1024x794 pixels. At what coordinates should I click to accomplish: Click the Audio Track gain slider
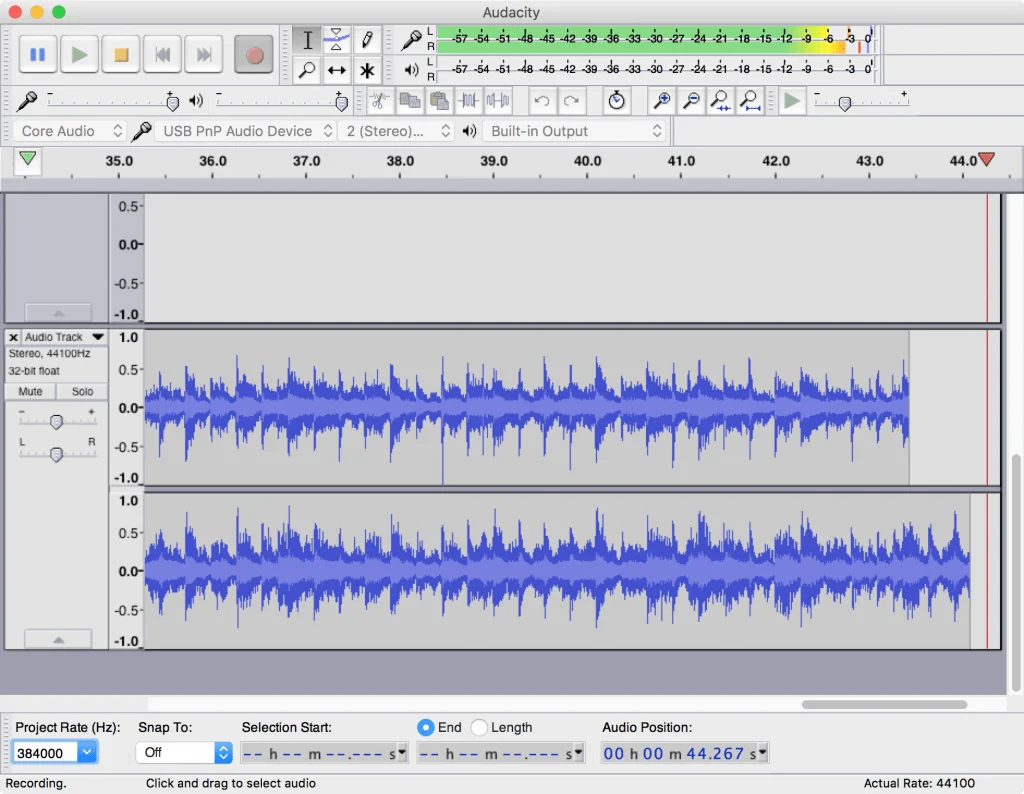click(x=56, y=422)
